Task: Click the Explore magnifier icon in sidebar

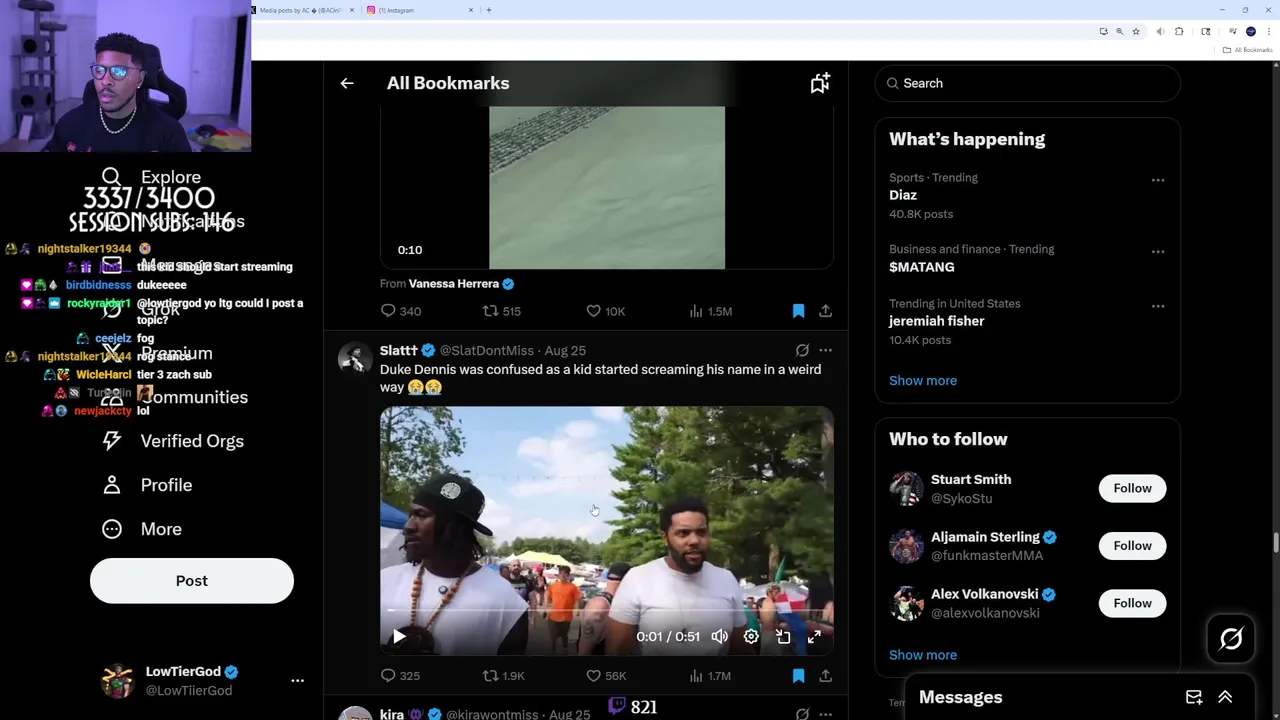Action: (112, 177)
